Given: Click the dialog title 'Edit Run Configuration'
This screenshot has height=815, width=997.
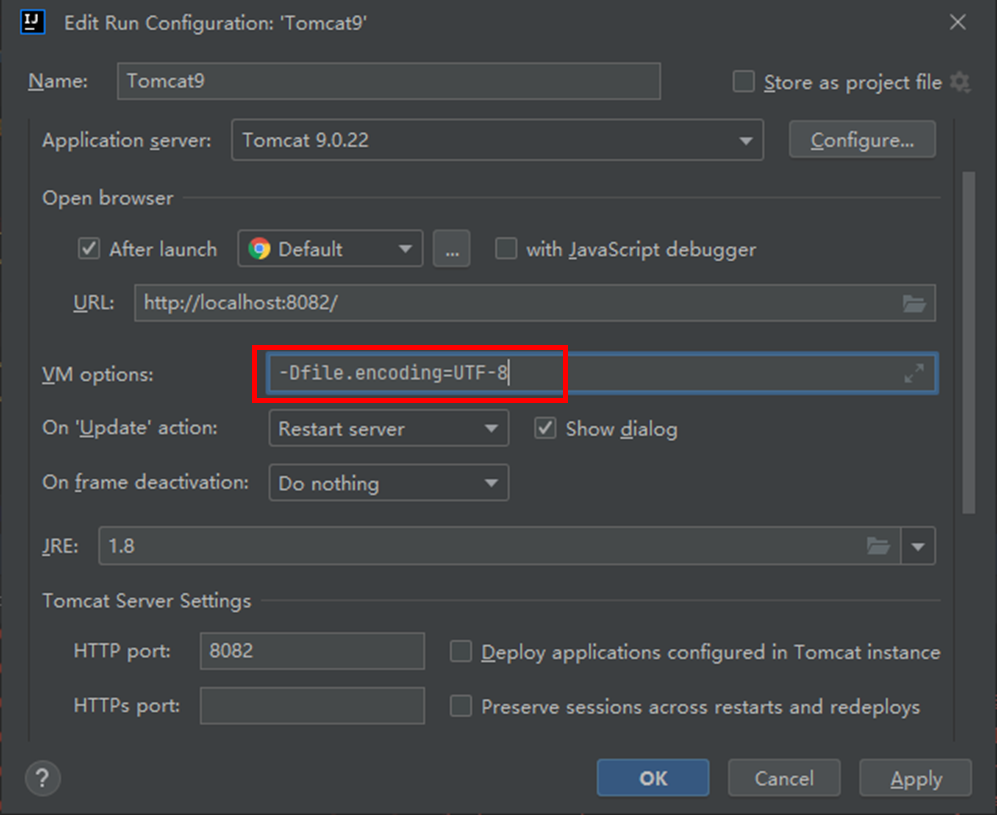Looking at the screenshot, I should (216, 23).
